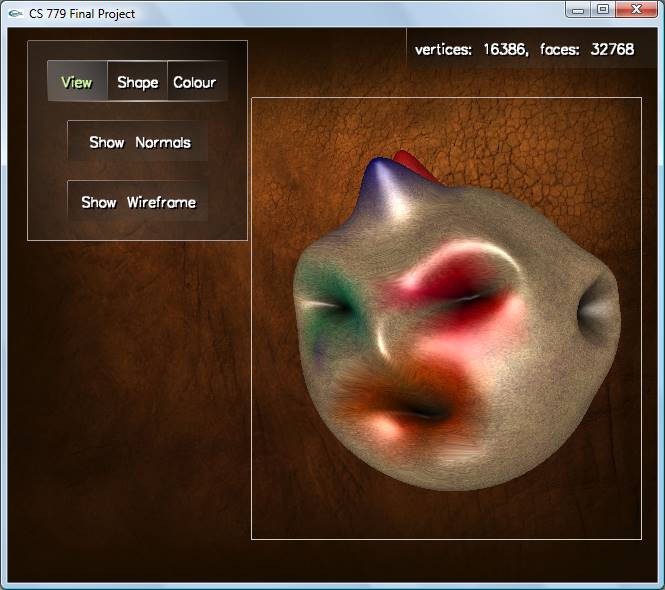Switch to the View tab
665x590 pixels.
(x=77, y=82)
